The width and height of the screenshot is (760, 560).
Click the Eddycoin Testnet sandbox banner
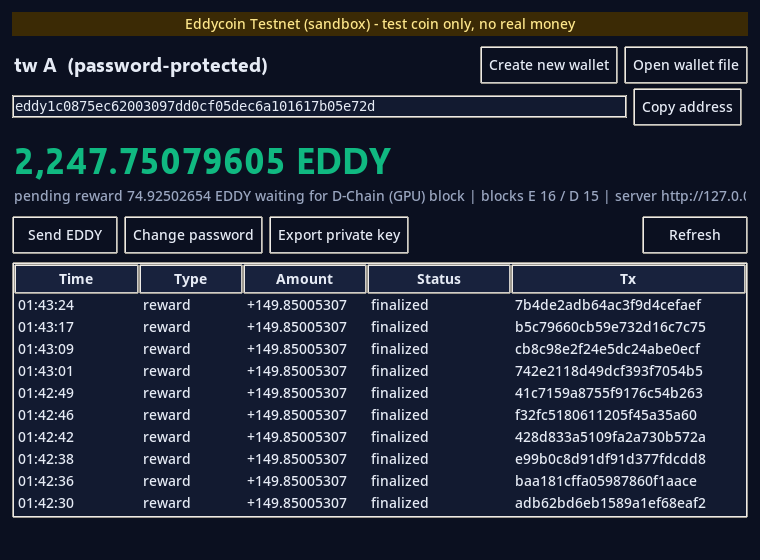click(x=380, y=24)
